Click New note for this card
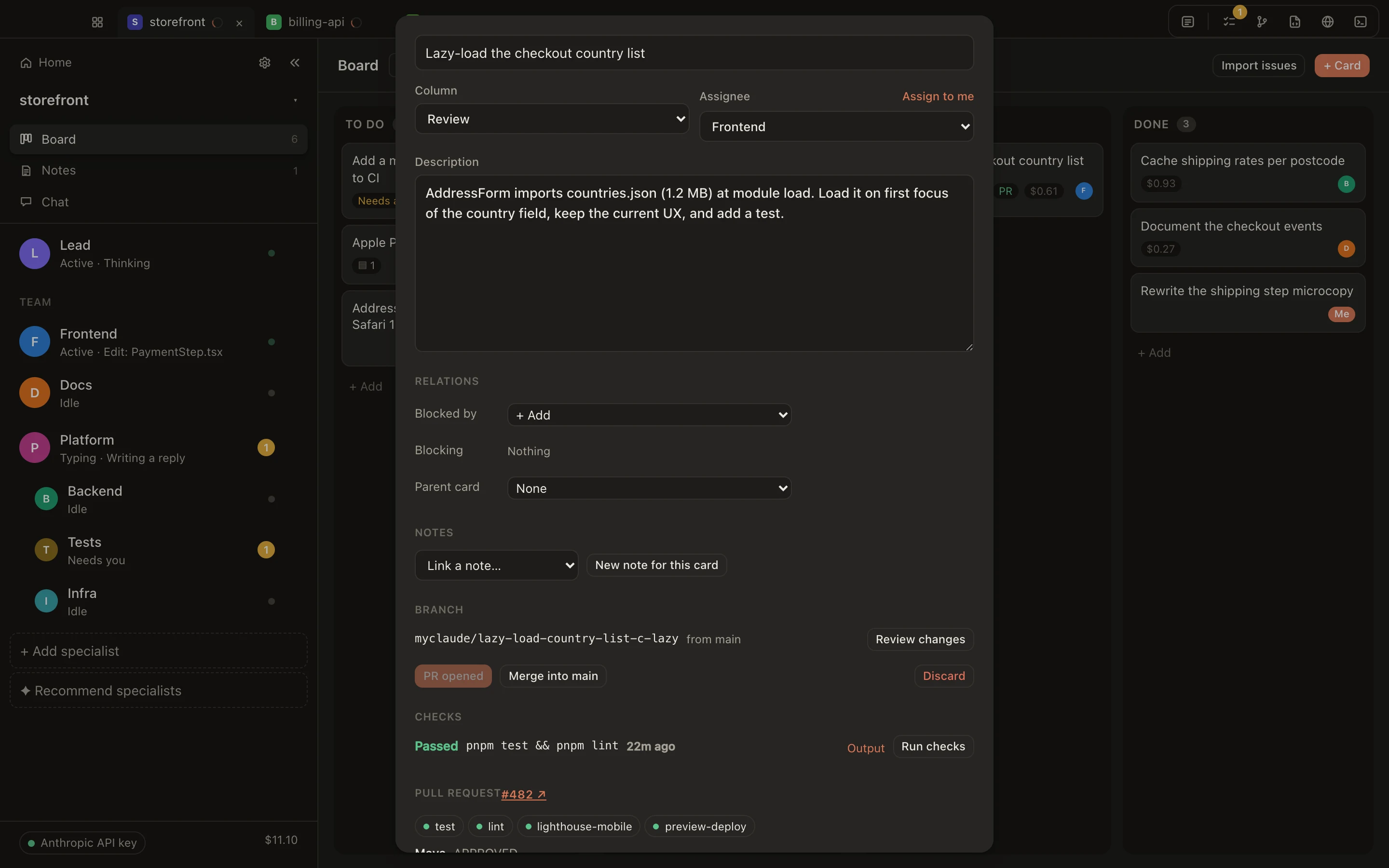 pos(656,565)
